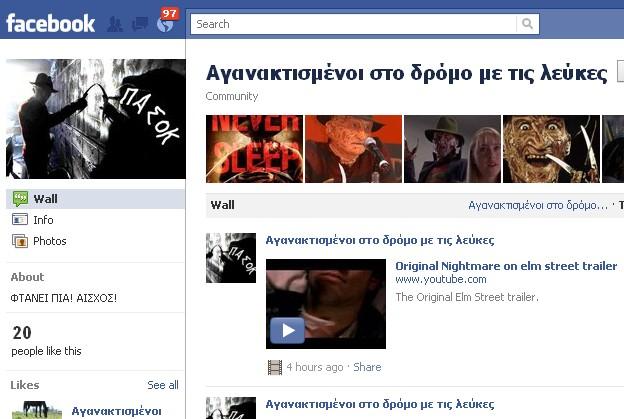Click the Photos icon in sidebar

coord(20,241)
